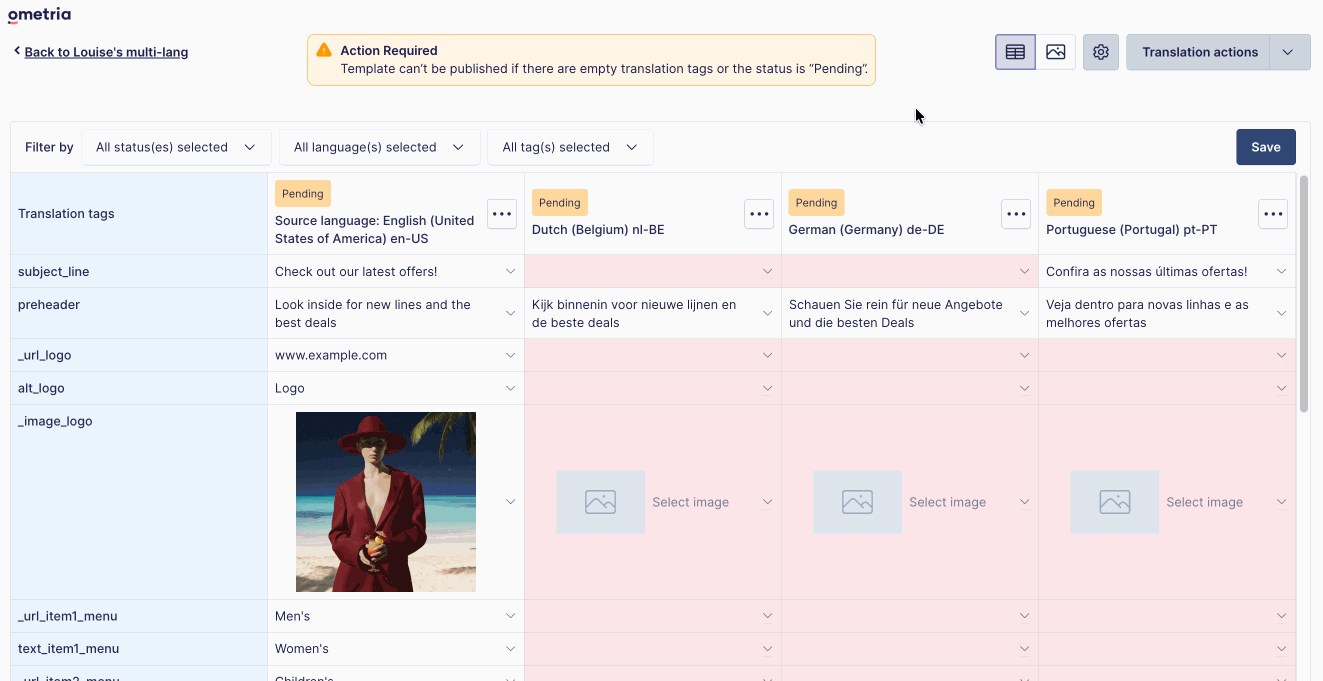Click Pending status badge on Dutch column
1323x681 pixels.
pyautogui.click(x=560, y=203)
